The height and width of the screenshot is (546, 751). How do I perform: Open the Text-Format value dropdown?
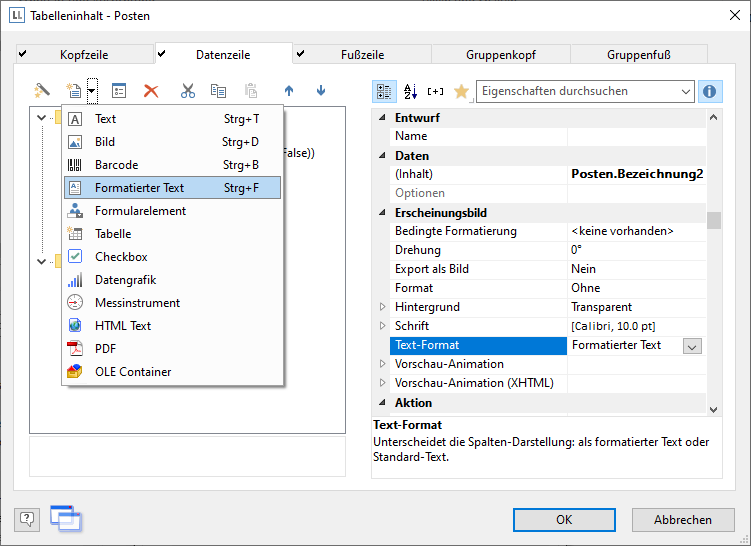[692, 345]
